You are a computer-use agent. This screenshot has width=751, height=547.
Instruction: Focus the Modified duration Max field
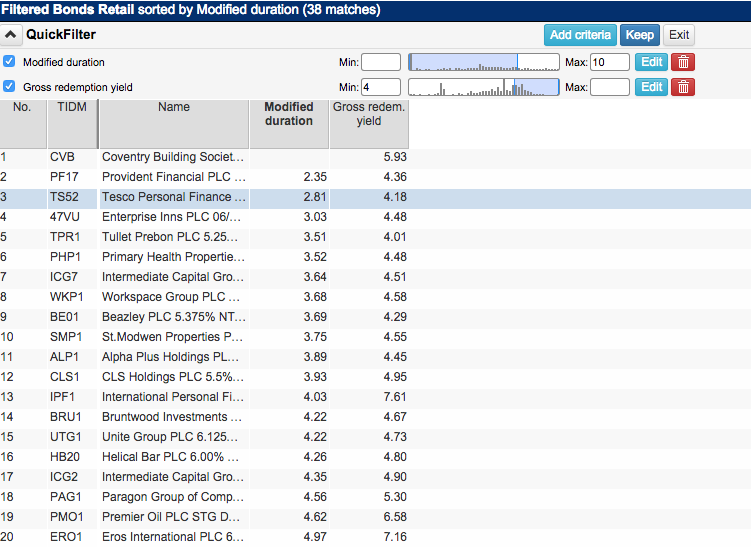(610, 62)
